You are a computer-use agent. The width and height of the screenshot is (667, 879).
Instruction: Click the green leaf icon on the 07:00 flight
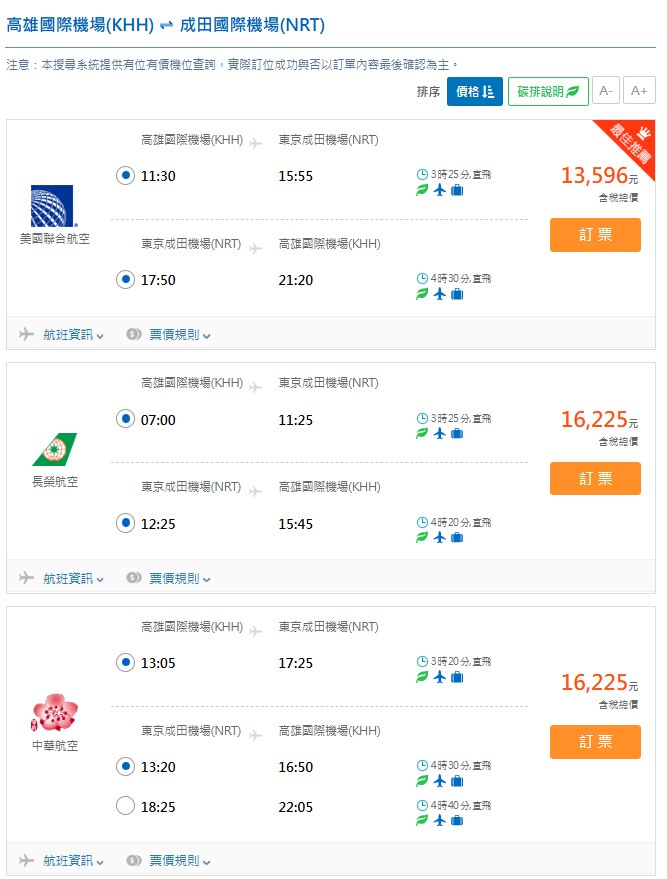point(422,434)
